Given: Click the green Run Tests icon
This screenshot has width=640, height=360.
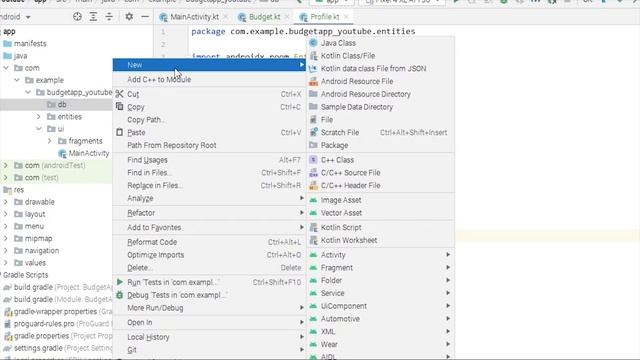Looking at the screenshot, I should 119,282.
